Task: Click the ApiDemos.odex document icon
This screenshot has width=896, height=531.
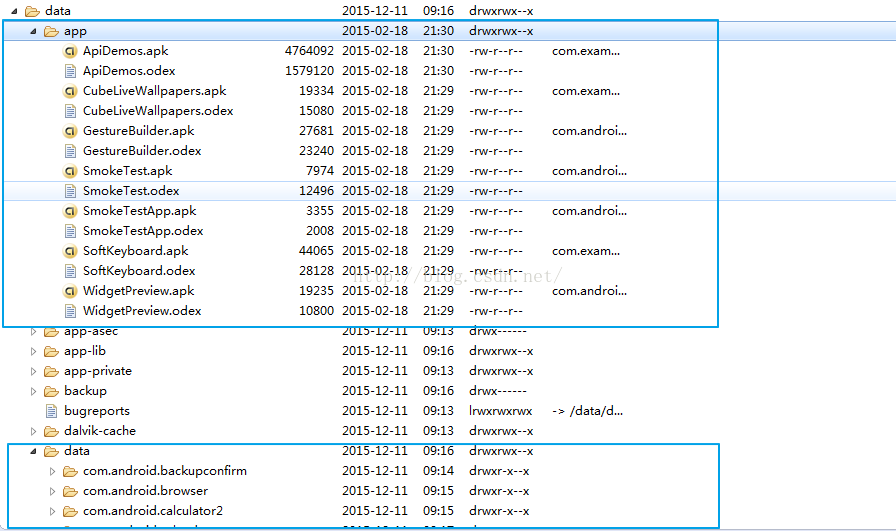Action: click(x=70, y=71)
